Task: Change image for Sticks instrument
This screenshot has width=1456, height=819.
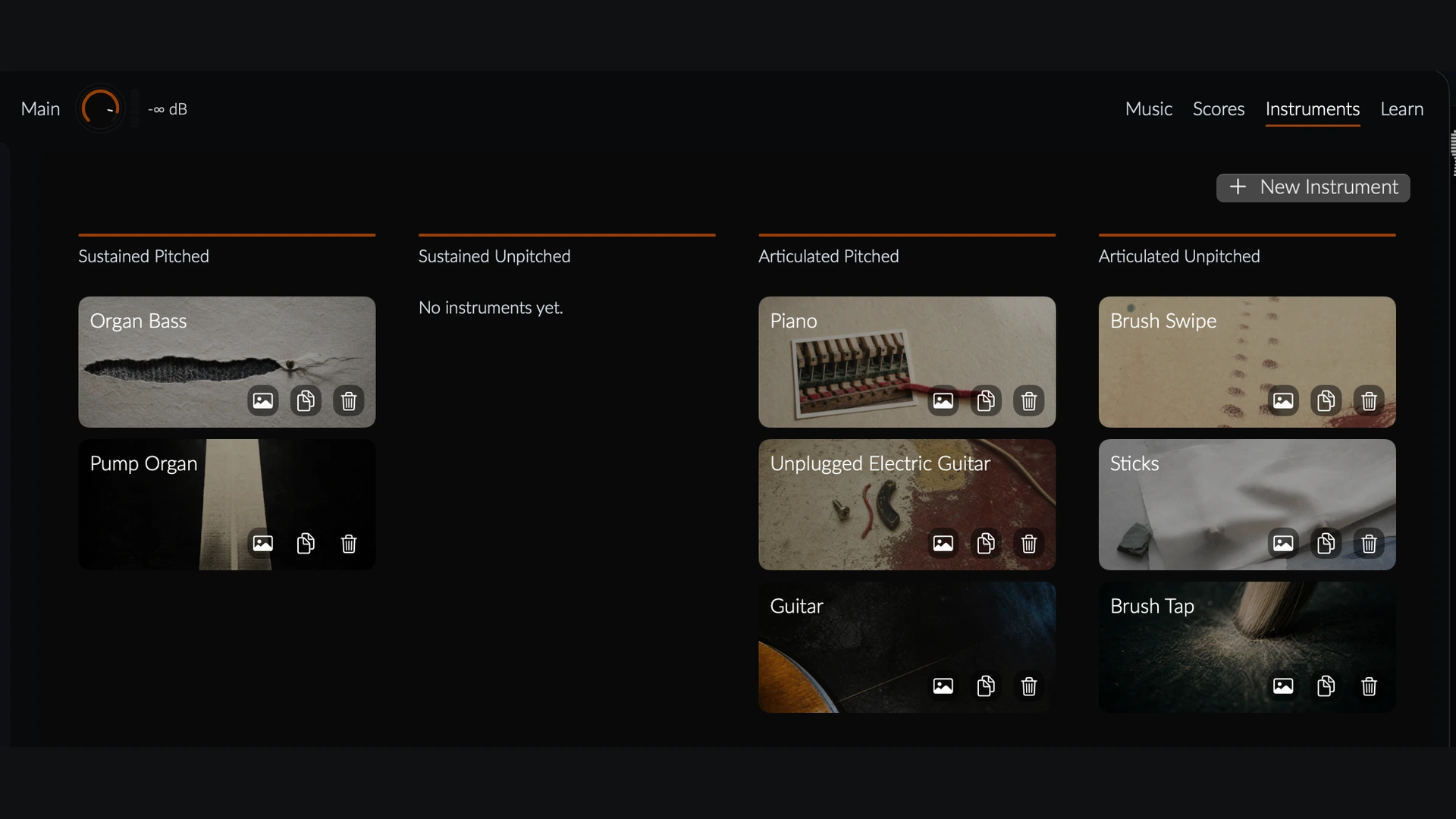Action: pyautogui.click(x=1283, y=543)
